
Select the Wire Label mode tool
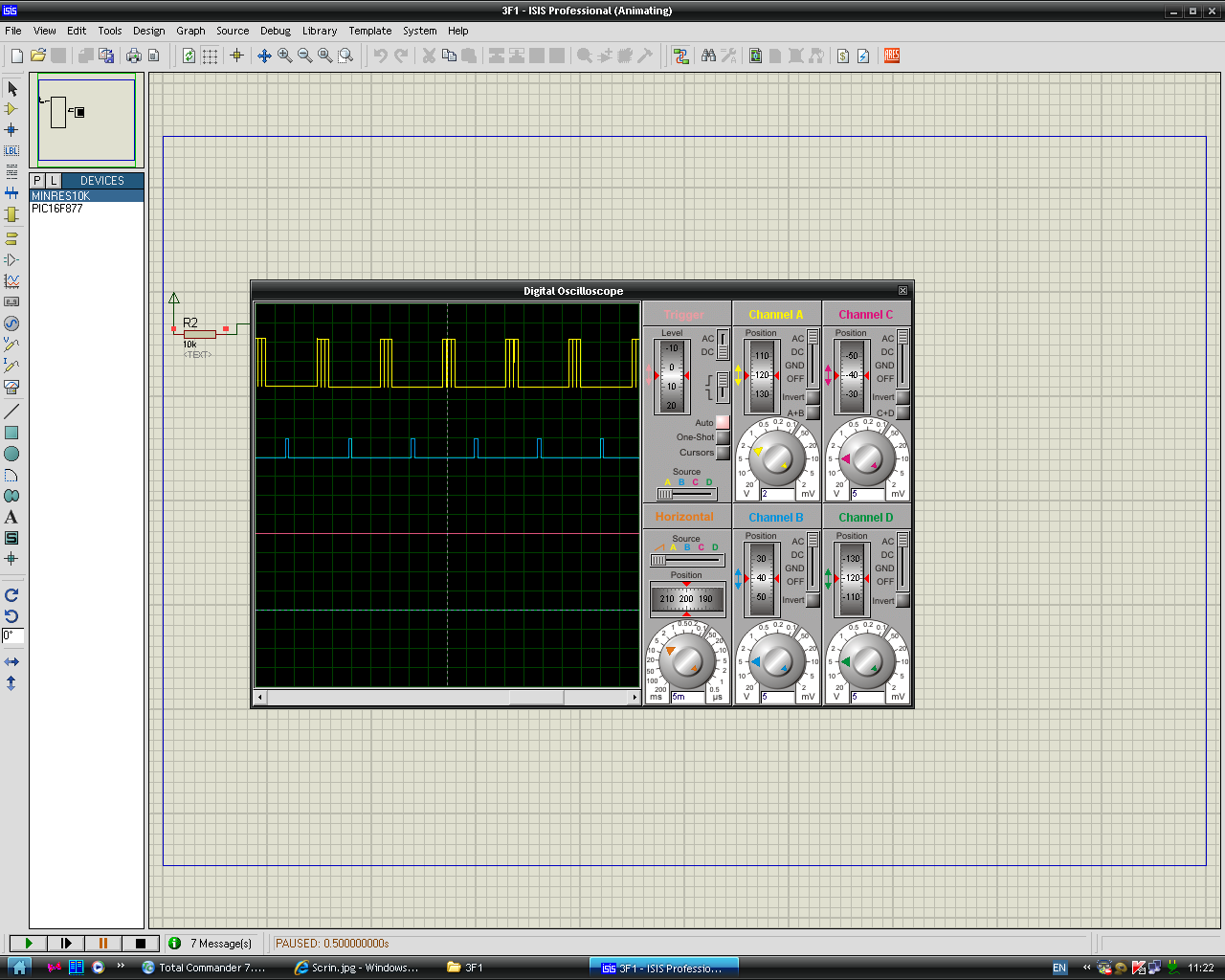click(x=11, y=151)
